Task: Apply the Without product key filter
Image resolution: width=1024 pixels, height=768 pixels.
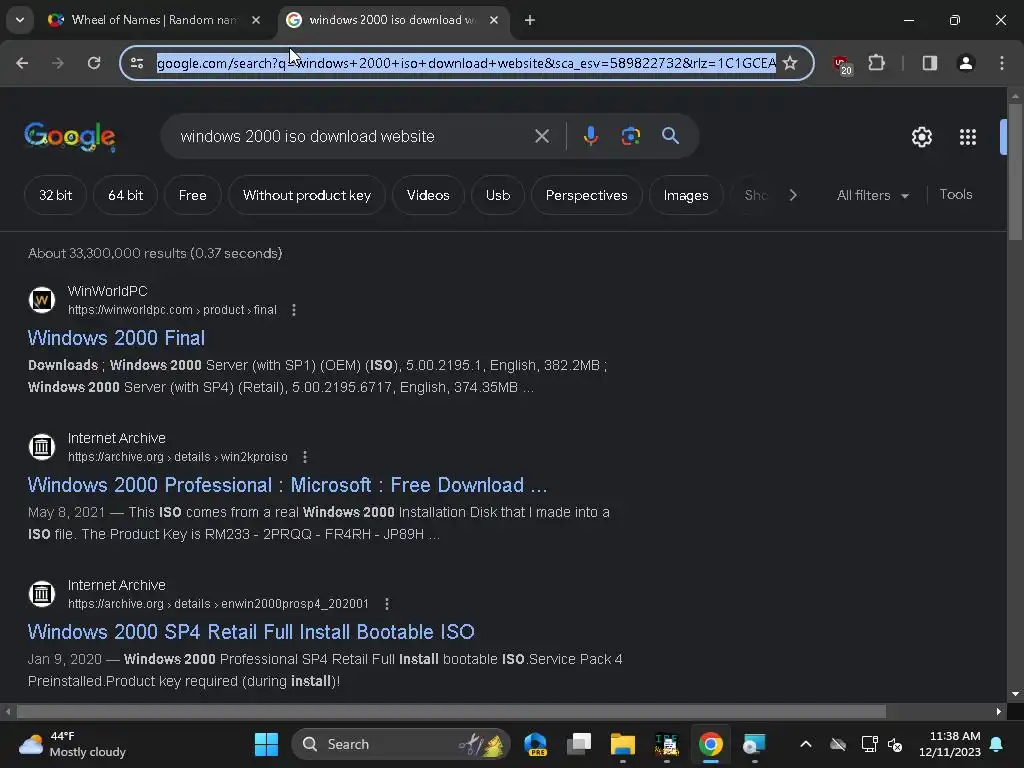Action: click(x=307, y=195)
